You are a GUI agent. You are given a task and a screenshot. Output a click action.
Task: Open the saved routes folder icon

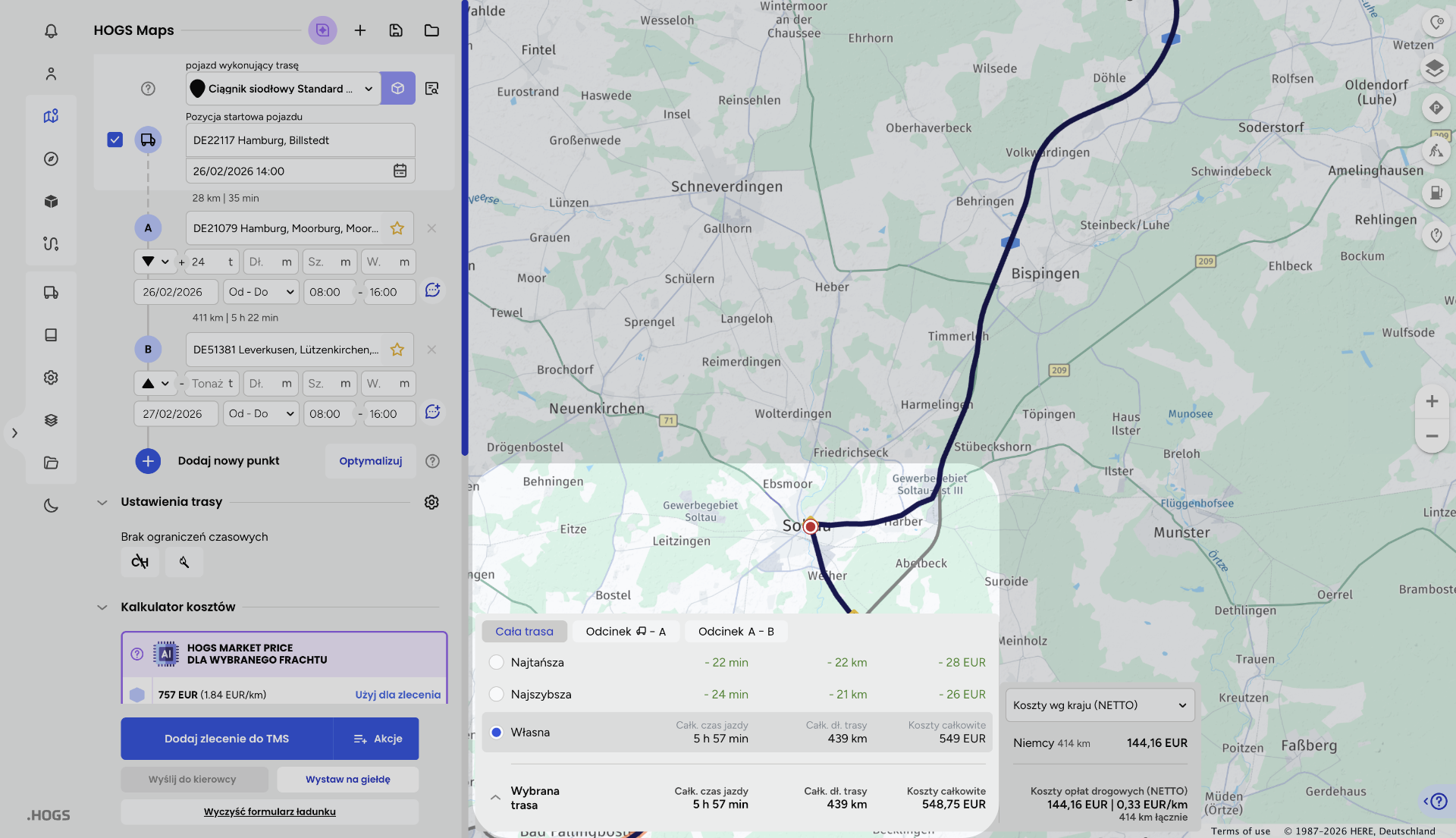pos(431,30)
